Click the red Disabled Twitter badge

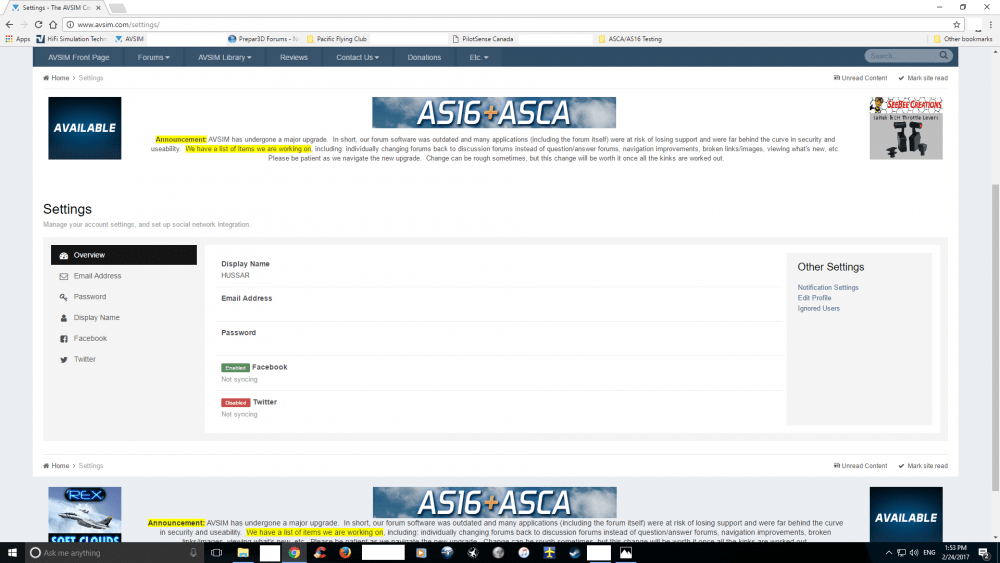tap(235, 403)
